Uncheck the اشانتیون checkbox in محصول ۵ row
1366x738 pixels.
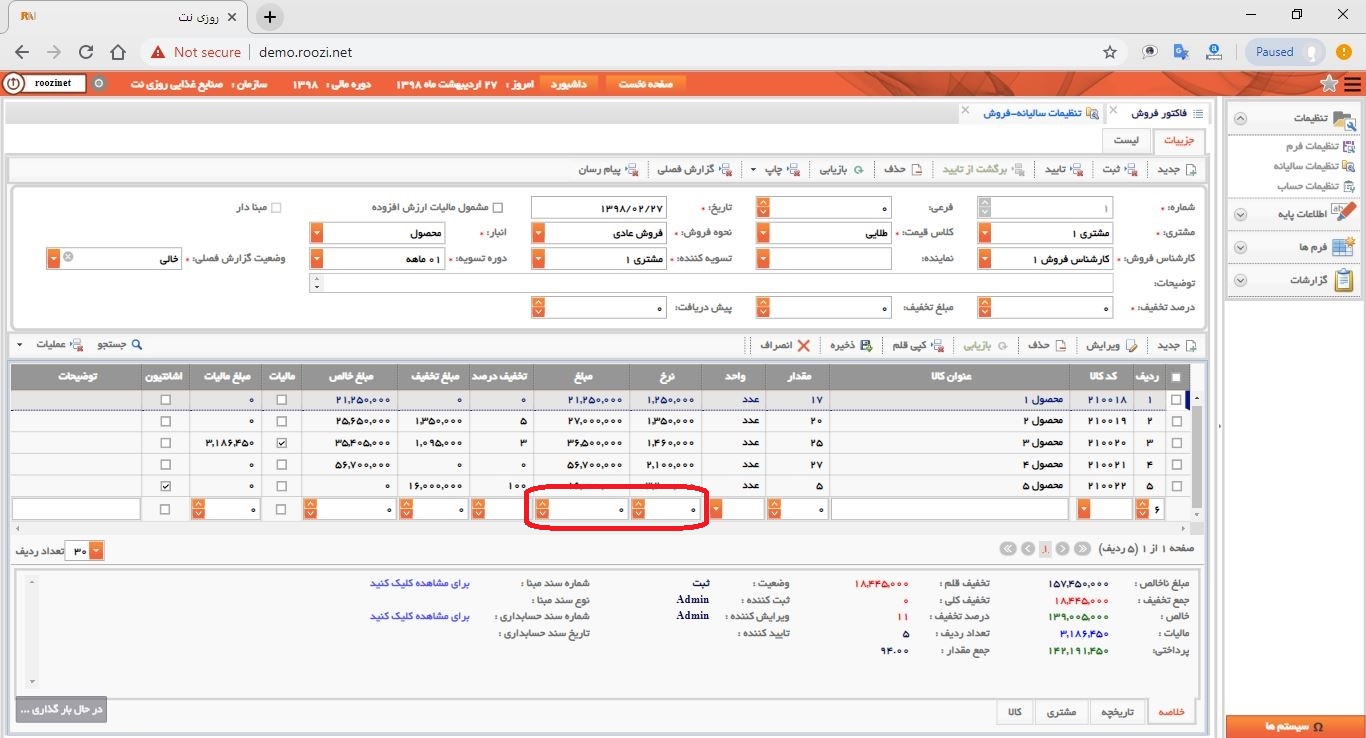click(x=166, y=487)
